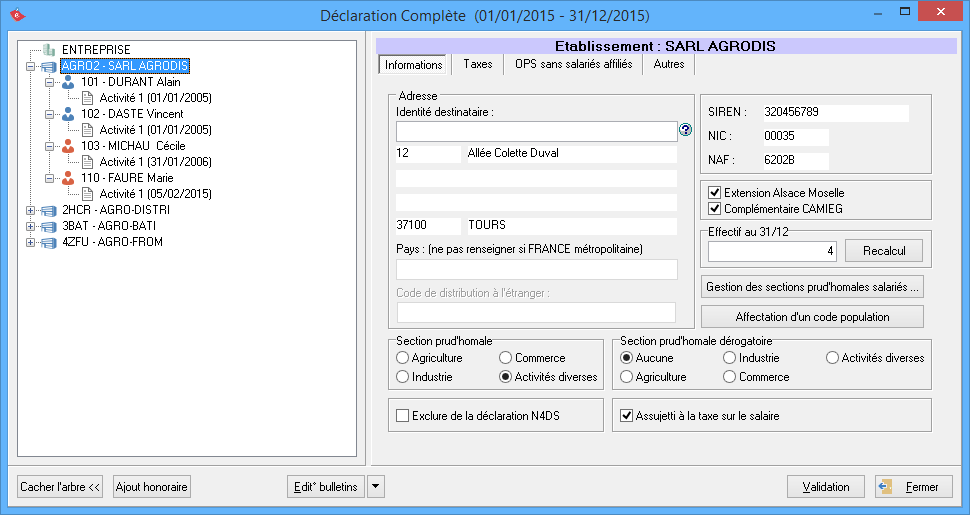
Task: Enable Exclure de la déclaration N4DS
Action: pyautogui.click(x=403, y=416)
